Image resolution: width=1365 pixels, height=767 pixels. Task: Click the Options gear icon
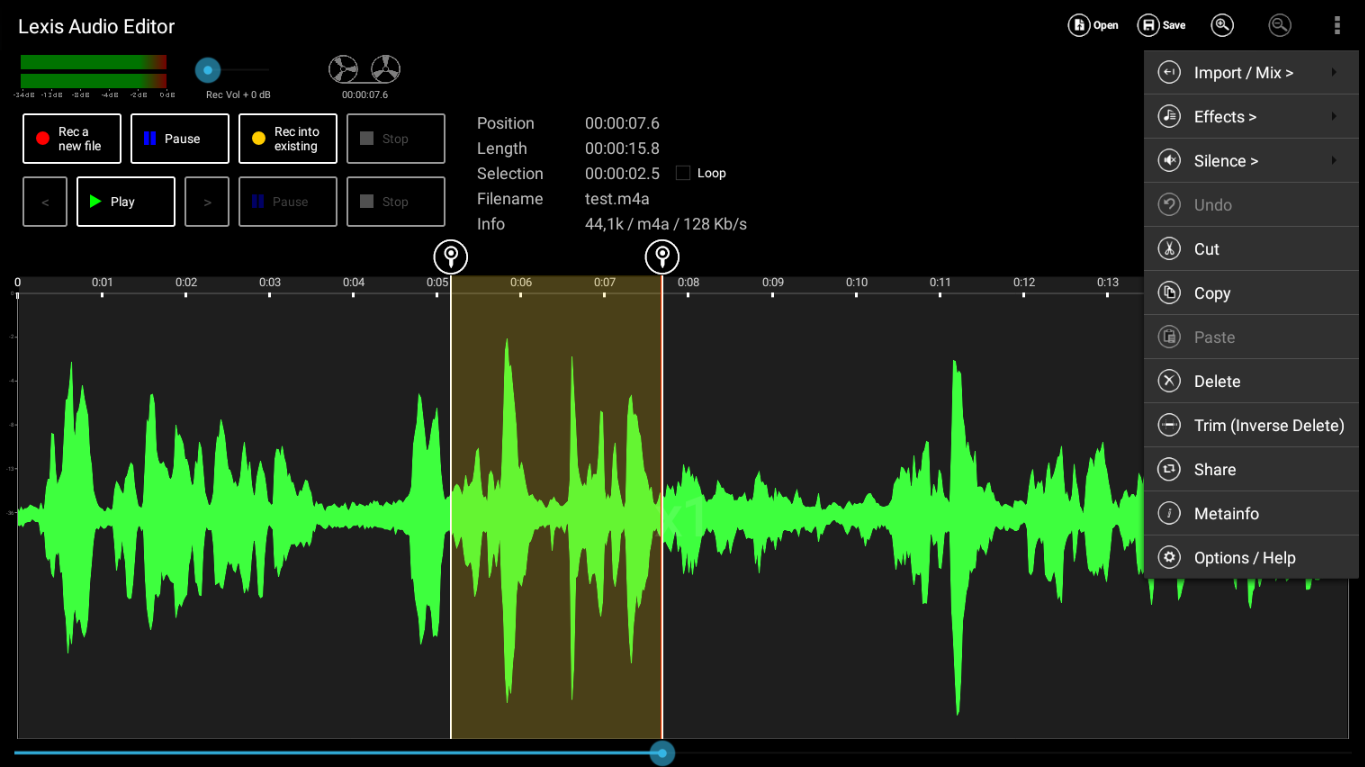pos(1169,557)
